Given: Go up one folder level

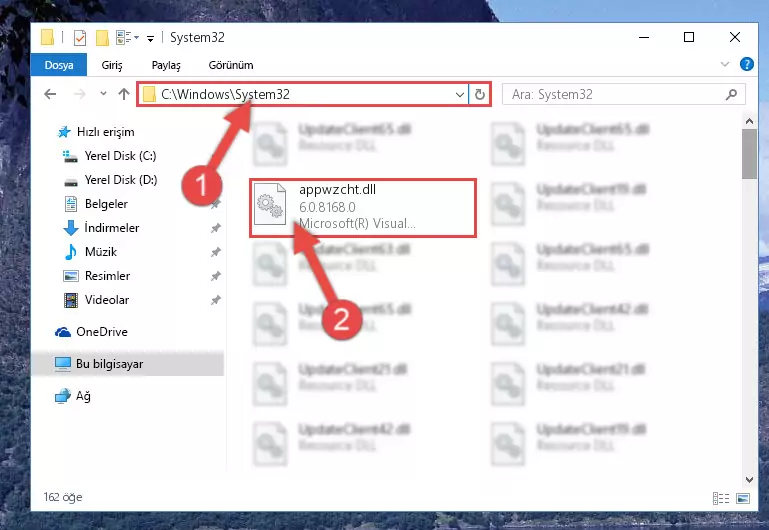Looking at the screenshot, I should point(124,94).
